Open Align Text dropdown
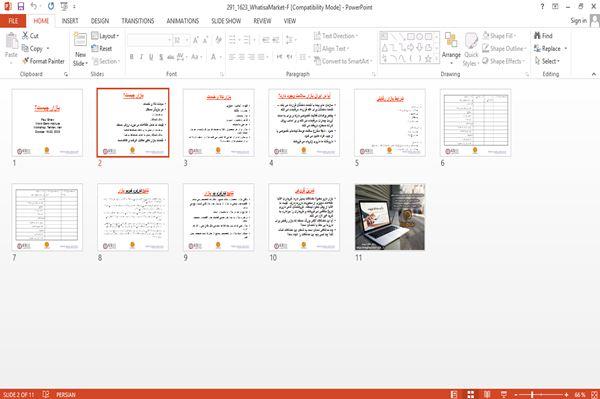600x399 pixels. [x=331, y=49]
